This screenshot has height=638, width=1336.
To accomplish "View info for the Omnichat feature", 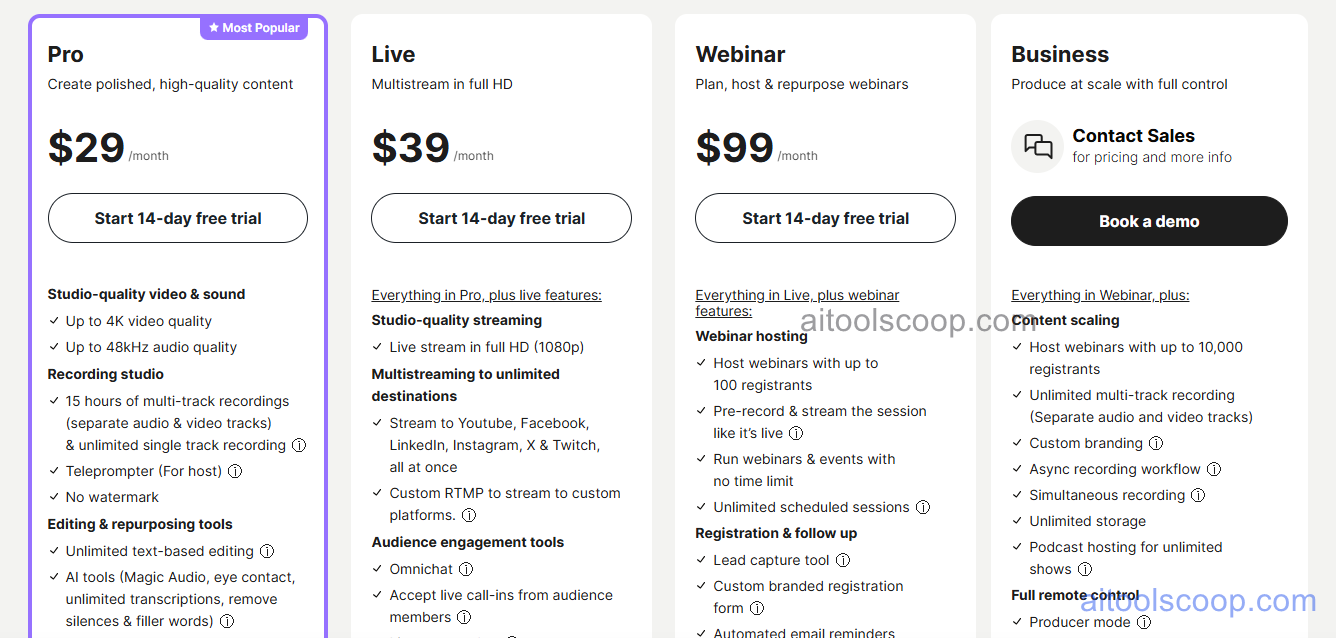I will point(465,568).
